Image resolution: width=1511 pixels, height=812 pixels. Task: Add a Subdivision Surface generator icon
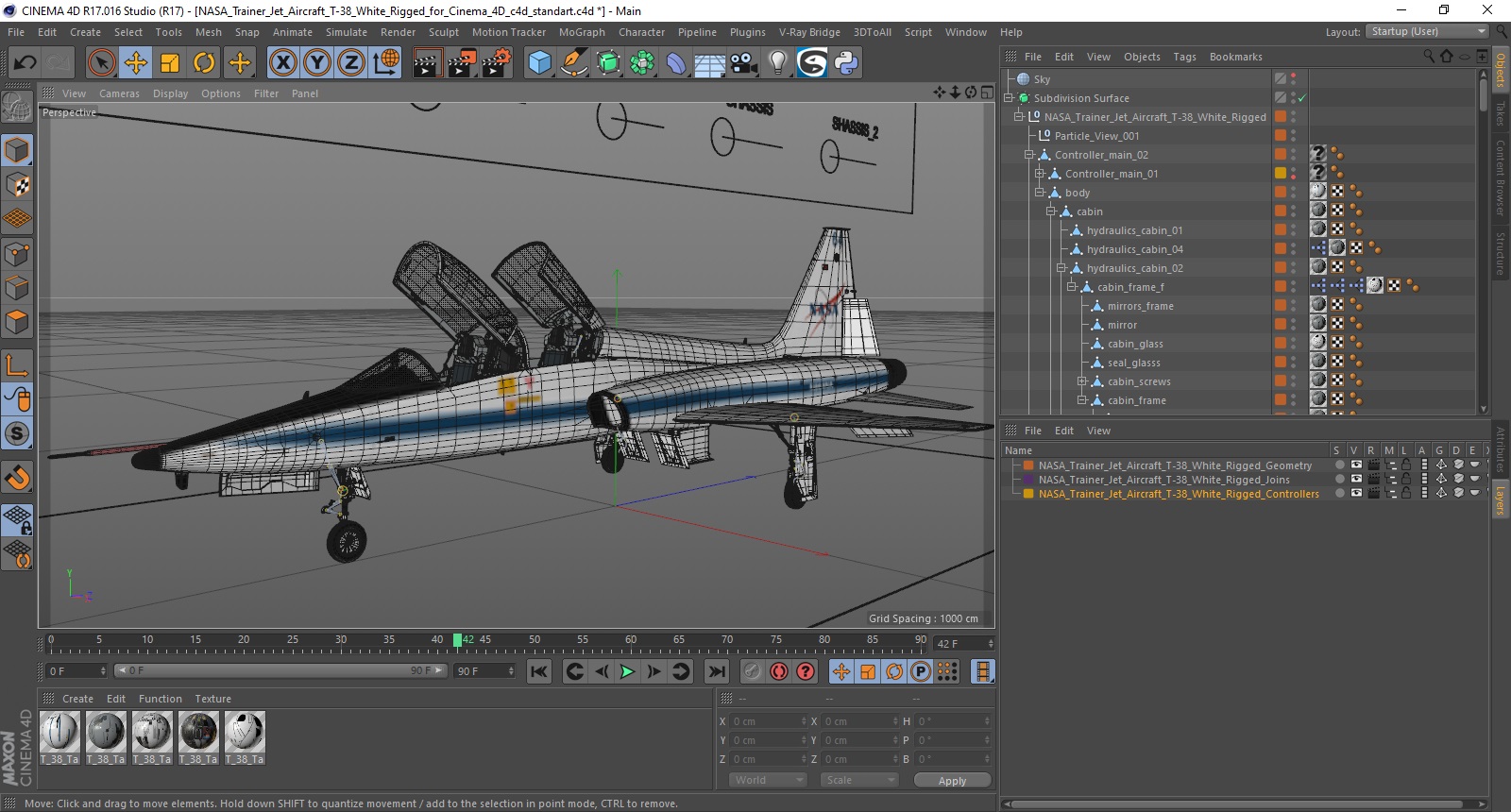[608, 62]
